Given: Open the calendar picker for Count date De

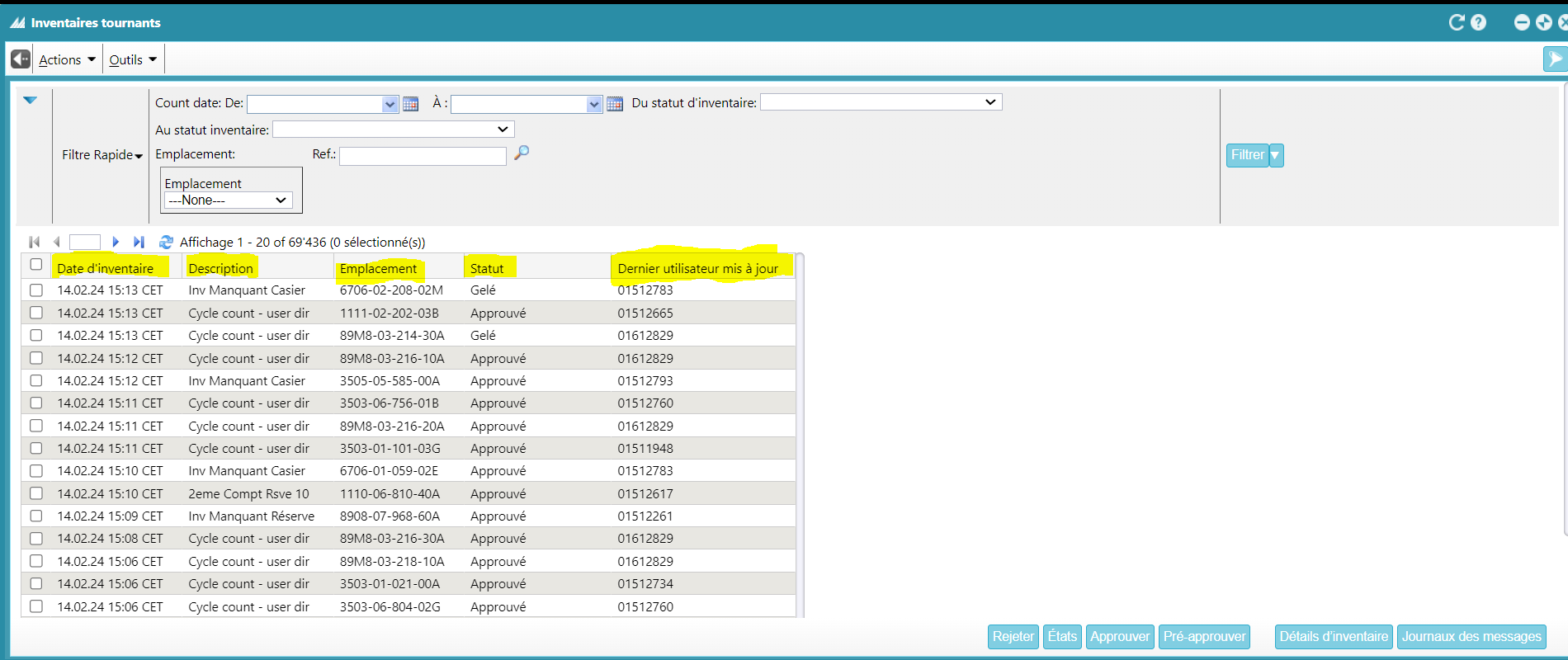Looking at the screenshot, I should coord(410,104).
